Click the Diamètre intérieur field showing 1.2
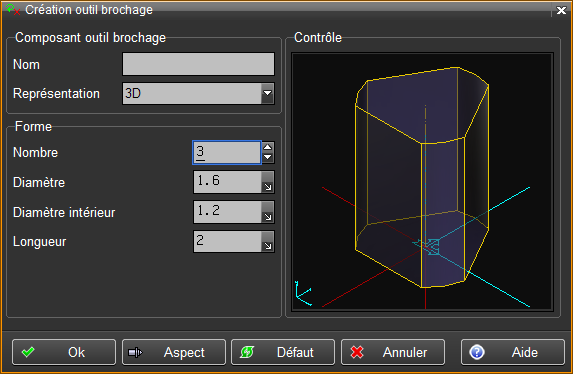 coord(227,212)
